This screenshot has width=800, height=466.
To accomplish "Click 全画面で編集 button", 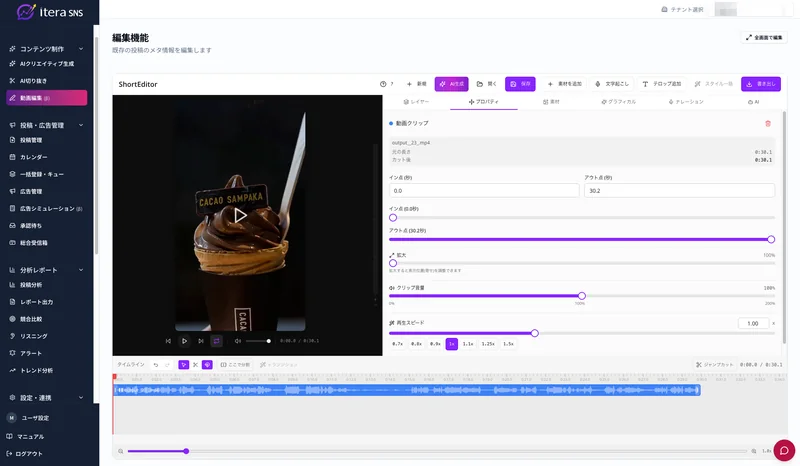I will pyautogui.click(x=764, y=38).
